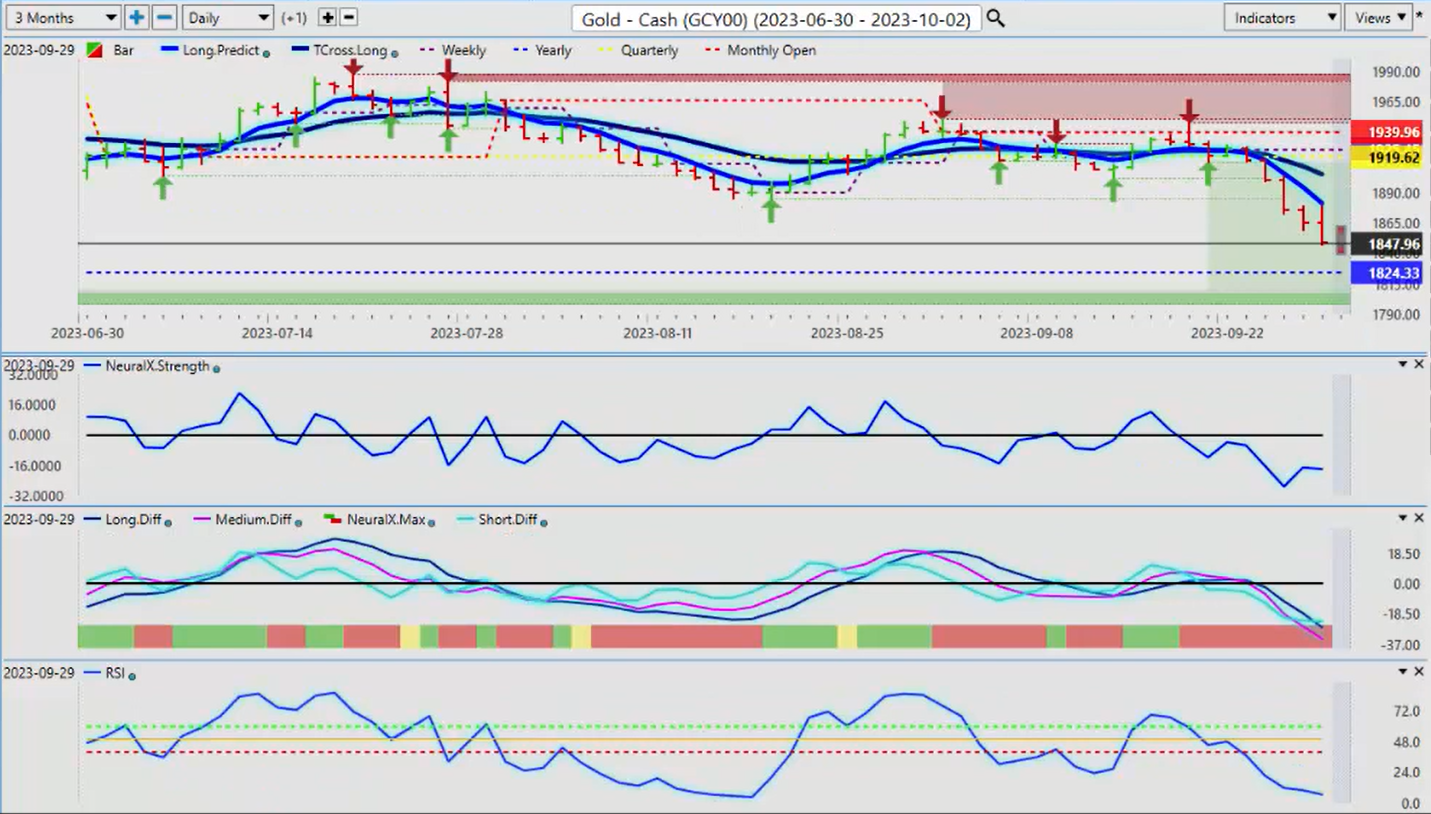Click the Monthly Open legend label
Screen dimensions: 1431x814
tap(771, 50)
